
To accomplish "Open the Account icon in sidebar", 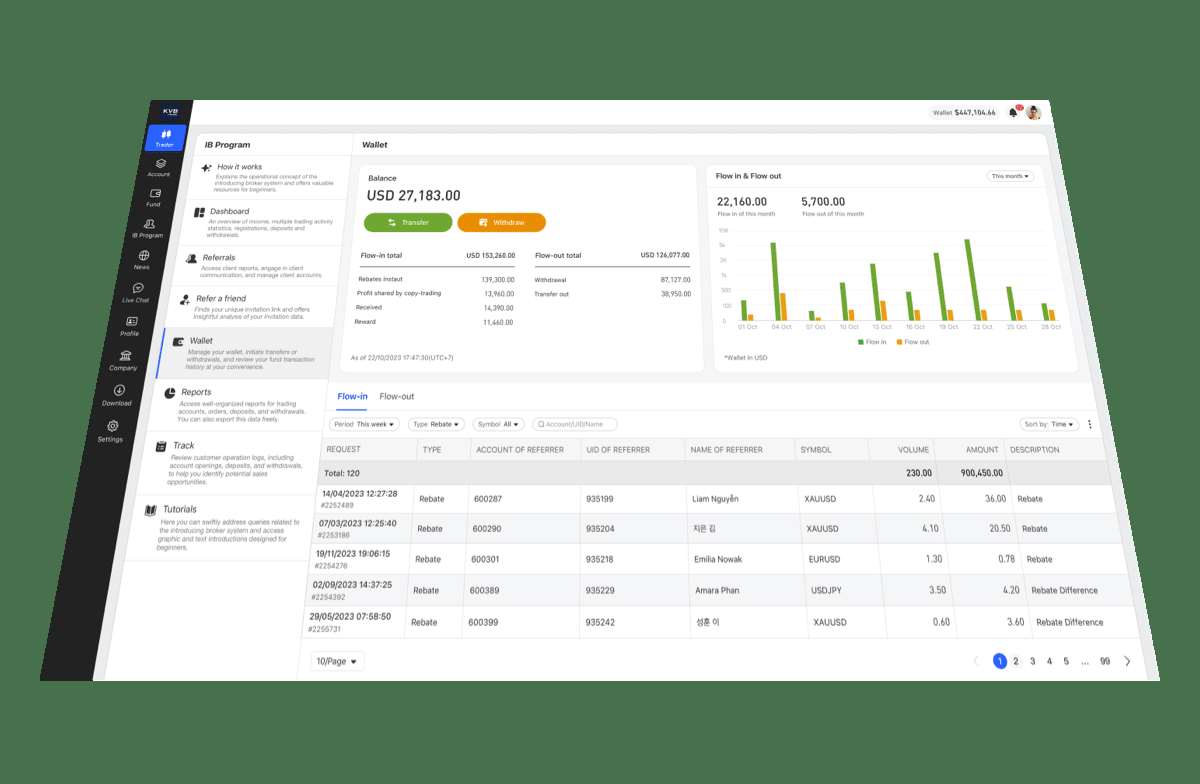I will (160, 164).
